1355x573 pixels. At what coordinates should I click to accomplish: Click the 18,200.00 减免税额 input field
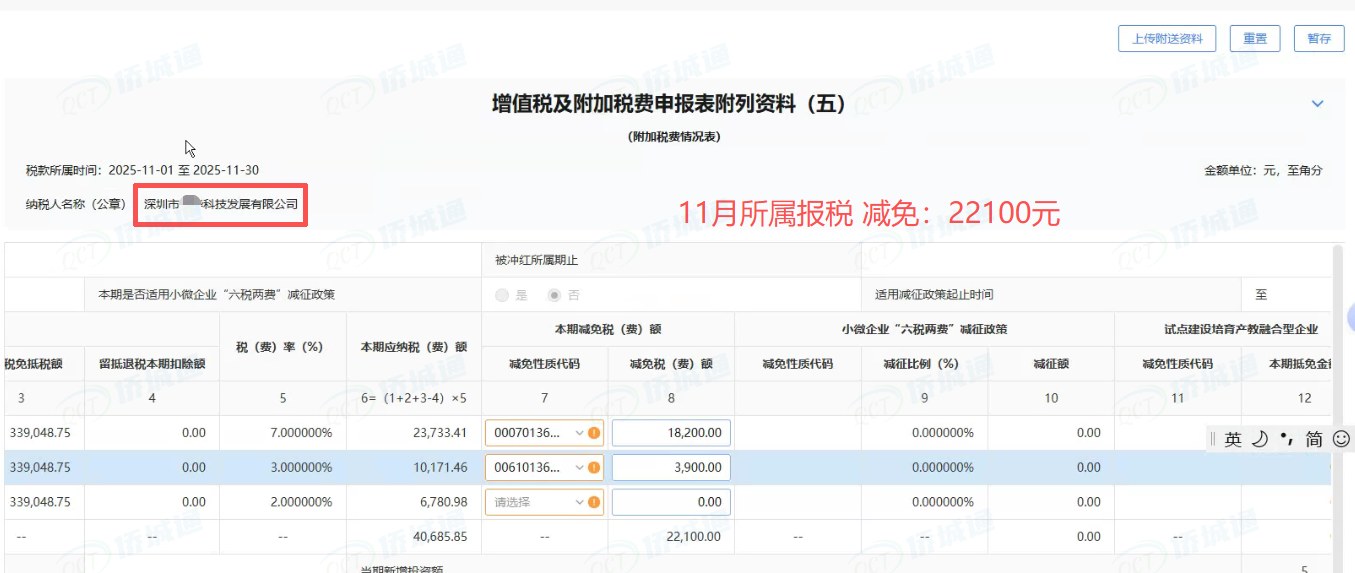(671, 433)
